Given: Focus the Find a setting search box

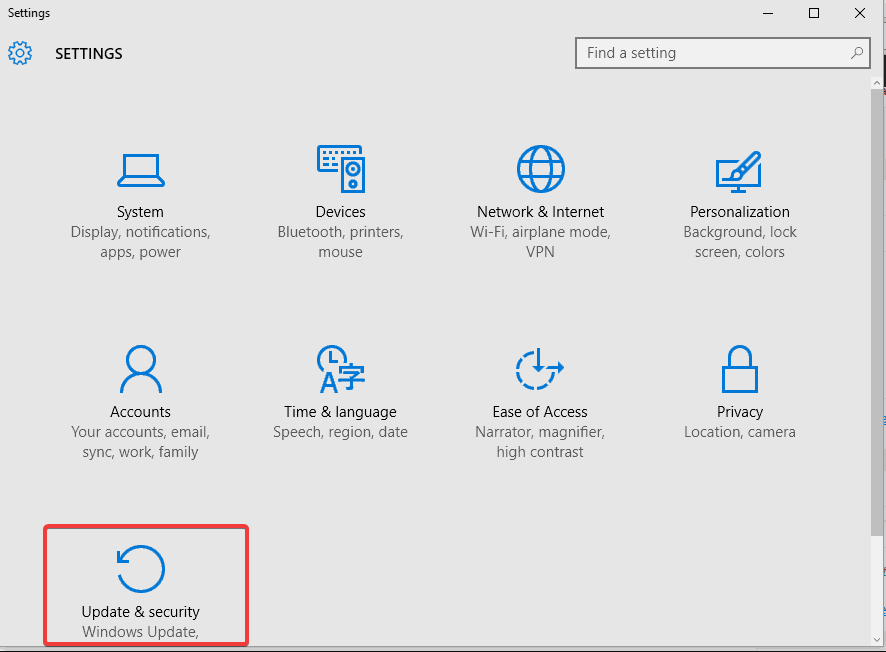Looking at the screenshot, I should point(722,53).
